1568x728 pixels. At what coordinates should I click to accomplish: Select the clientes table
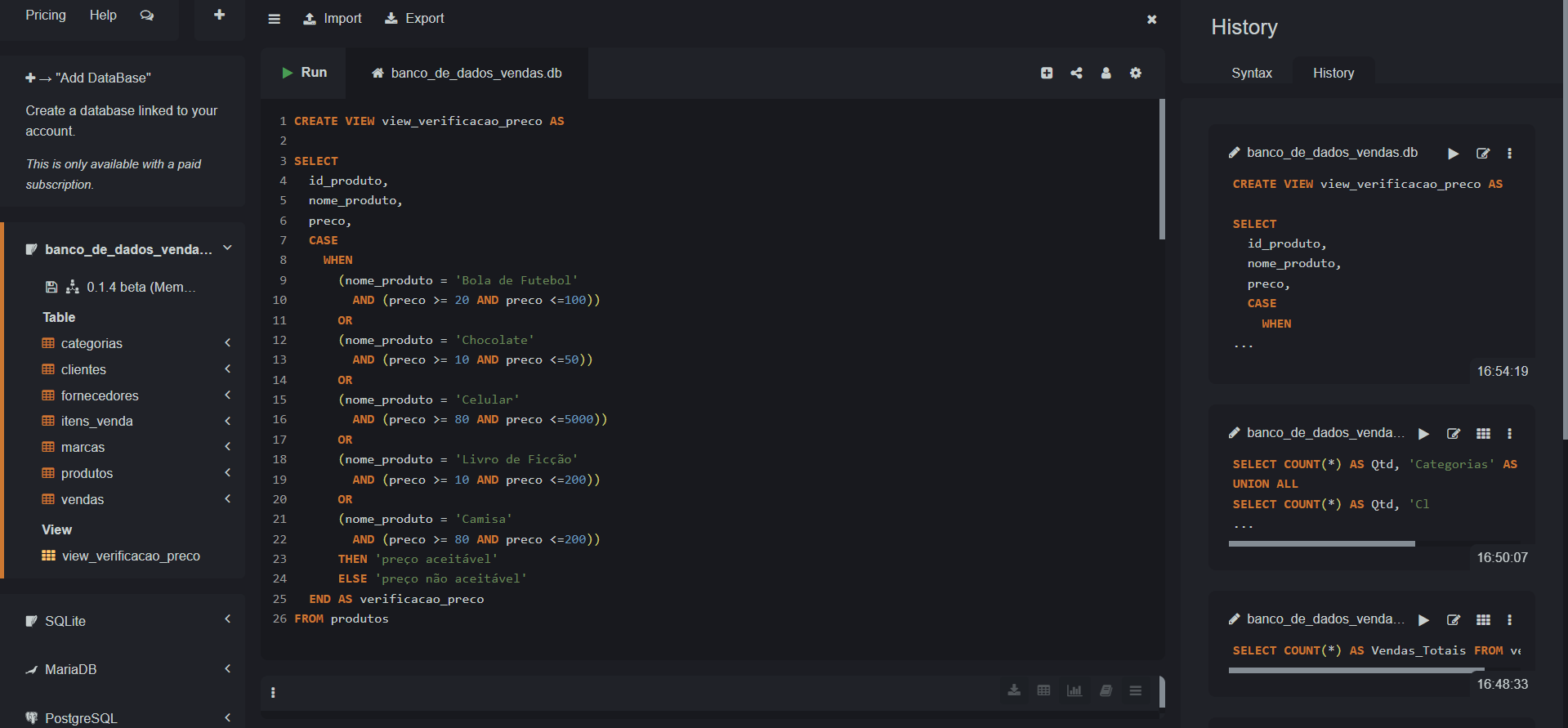[x=83, y=370]
